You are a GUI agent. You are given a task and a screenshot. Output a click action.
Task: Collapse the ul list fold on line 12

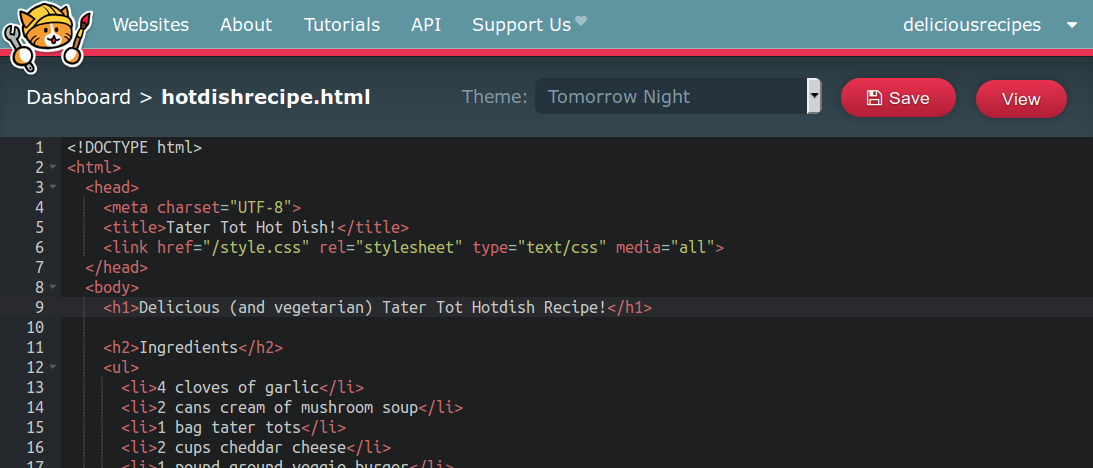click(x=53, y=367)
